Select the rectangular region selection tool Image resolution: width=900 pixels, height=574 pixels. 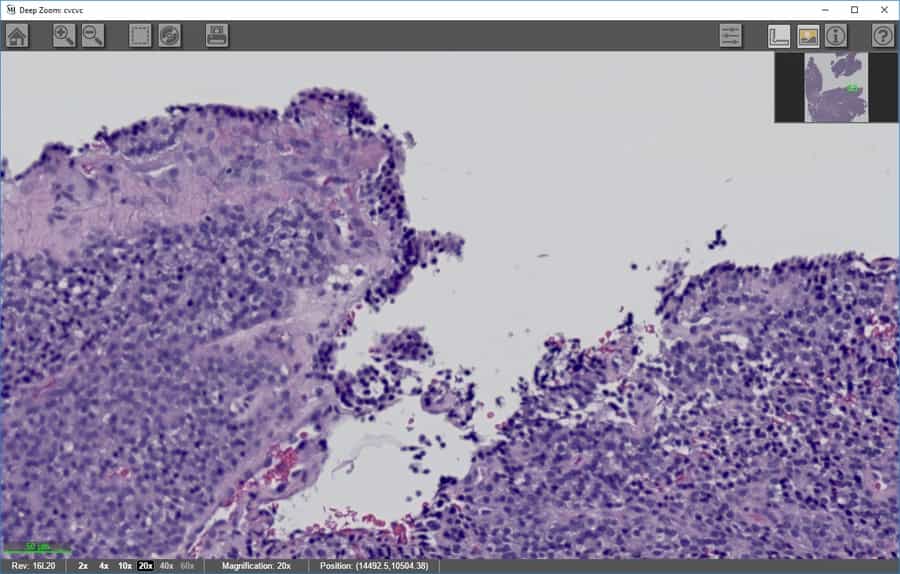pyautogui.click(x=140, y=36)
